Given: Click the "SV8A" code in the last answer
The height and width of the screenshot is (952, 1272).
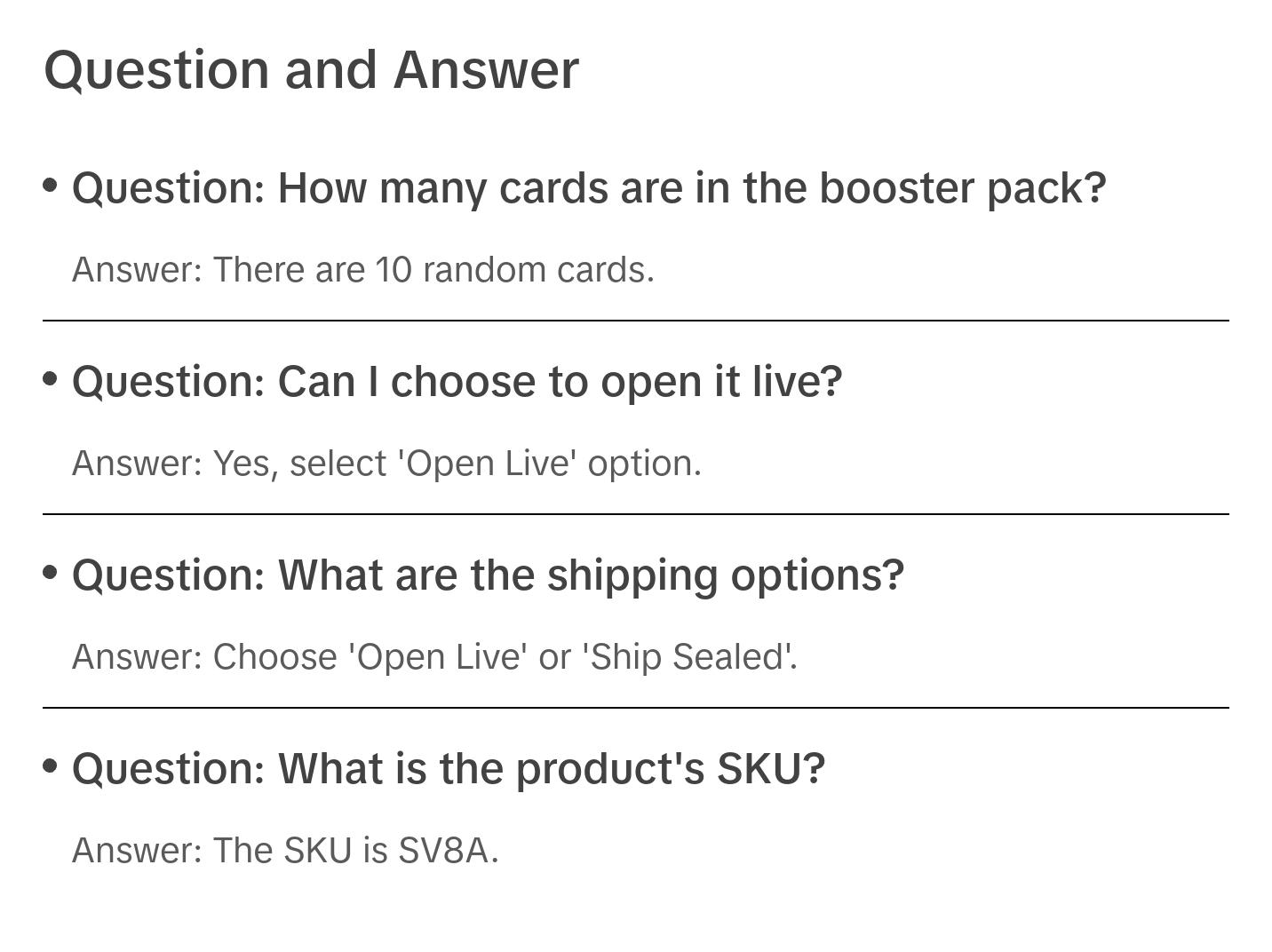Looking at the screenshot, I should [x=443, y=851].
